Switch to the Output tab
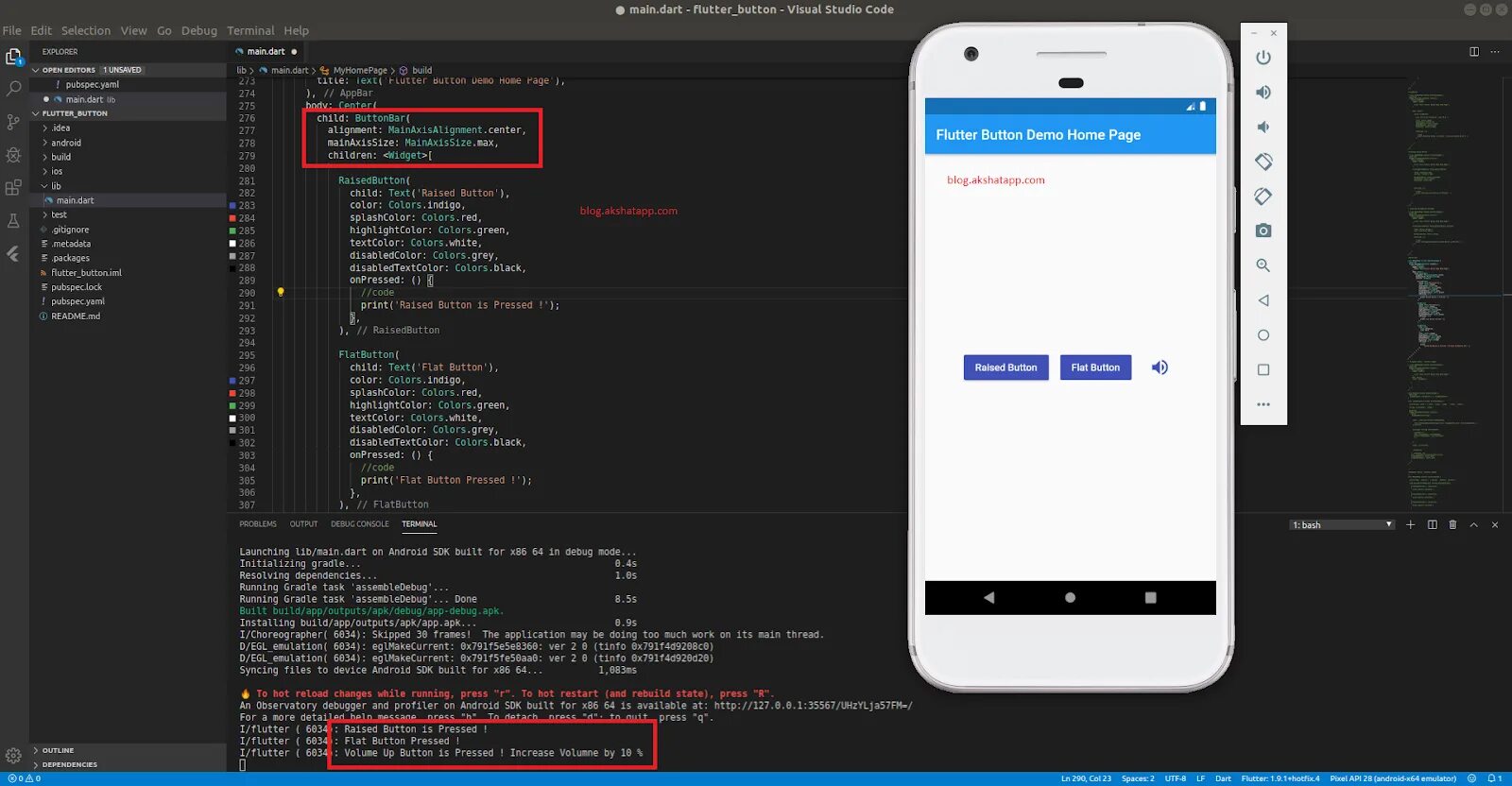The height and width of the screenshot is (786, 1512). tap(303, 523)
